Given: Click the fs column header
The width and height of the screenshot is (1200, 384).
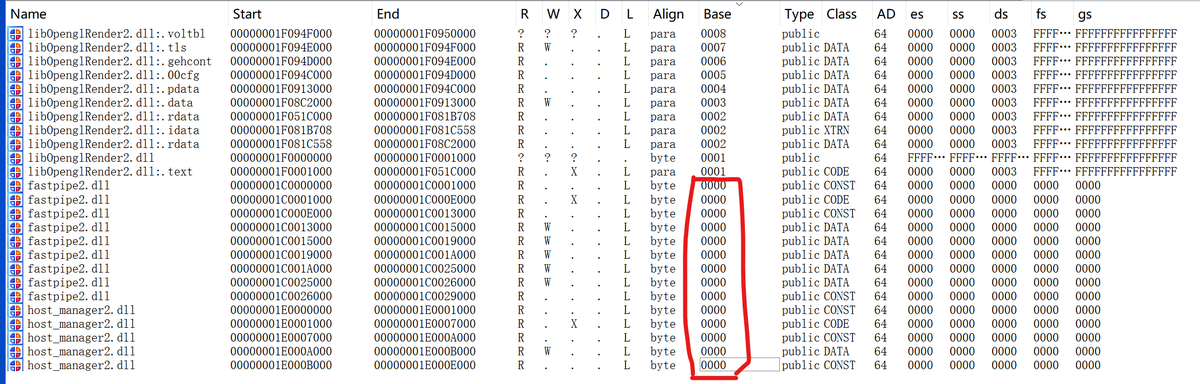Looking at the screenshot, I should 1041,15.
